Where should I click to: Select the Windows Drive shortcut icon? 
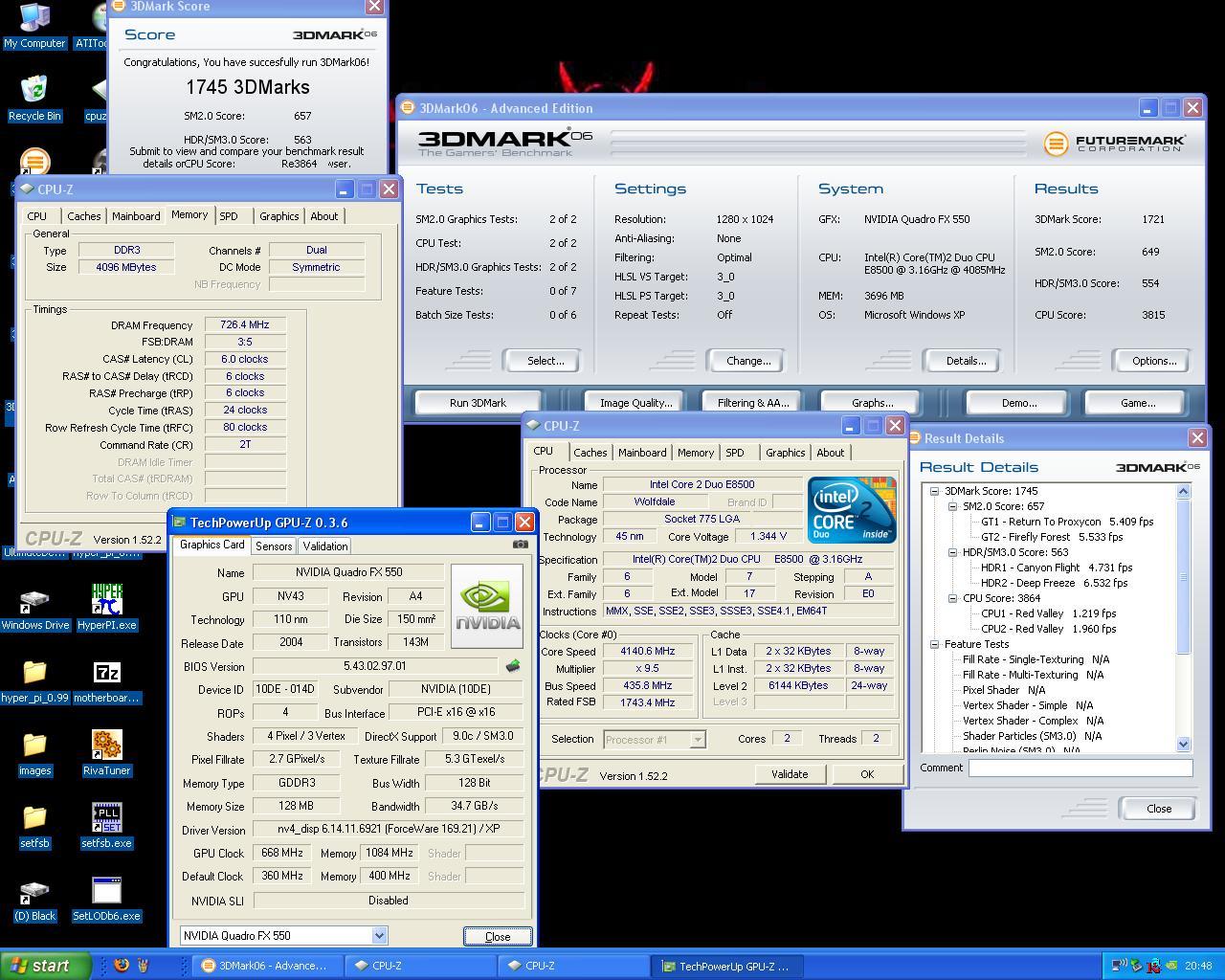34,608
